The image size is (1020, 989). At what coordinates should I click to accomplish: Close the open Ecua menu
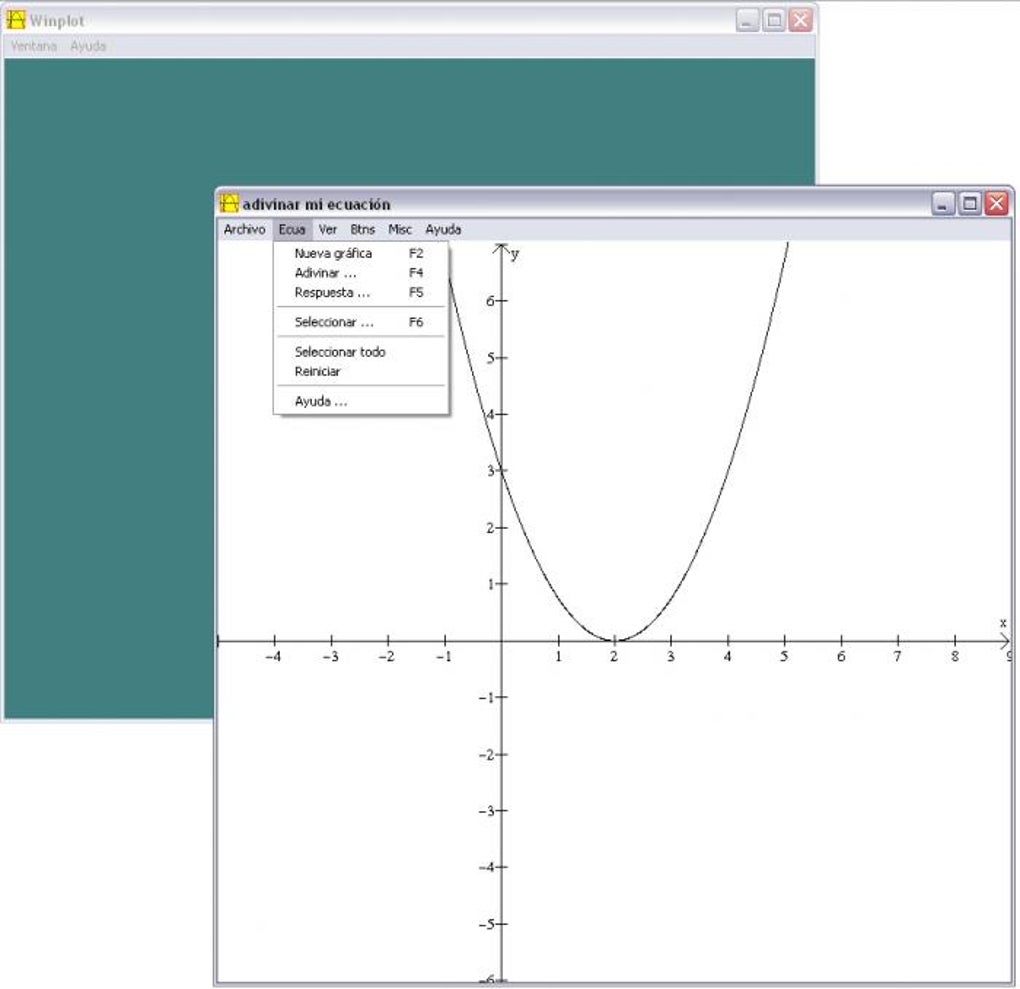coord(292,229)
